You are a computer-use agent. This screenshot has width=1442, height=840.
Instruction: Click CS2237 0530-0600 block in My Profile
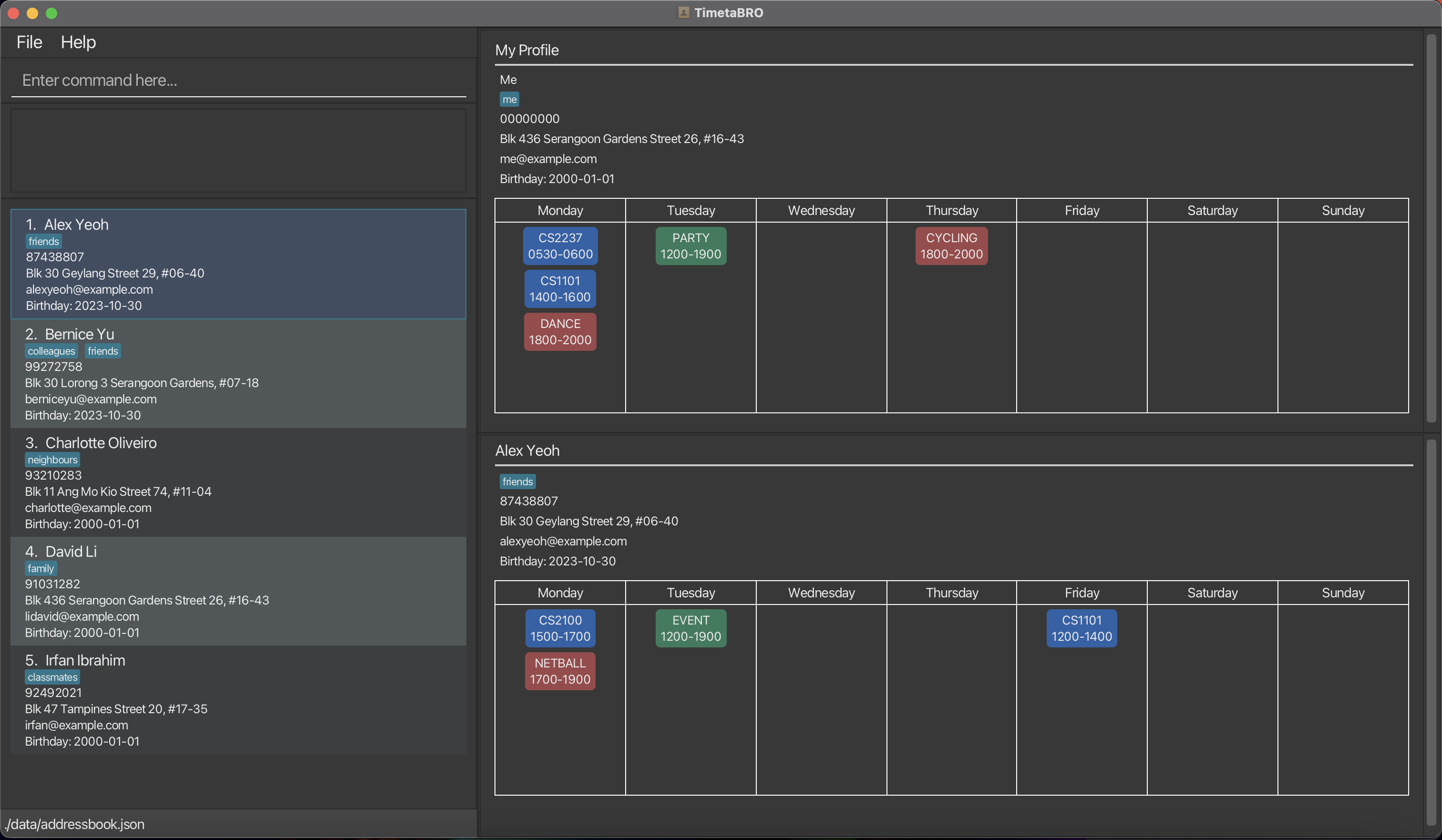point(560,246)
